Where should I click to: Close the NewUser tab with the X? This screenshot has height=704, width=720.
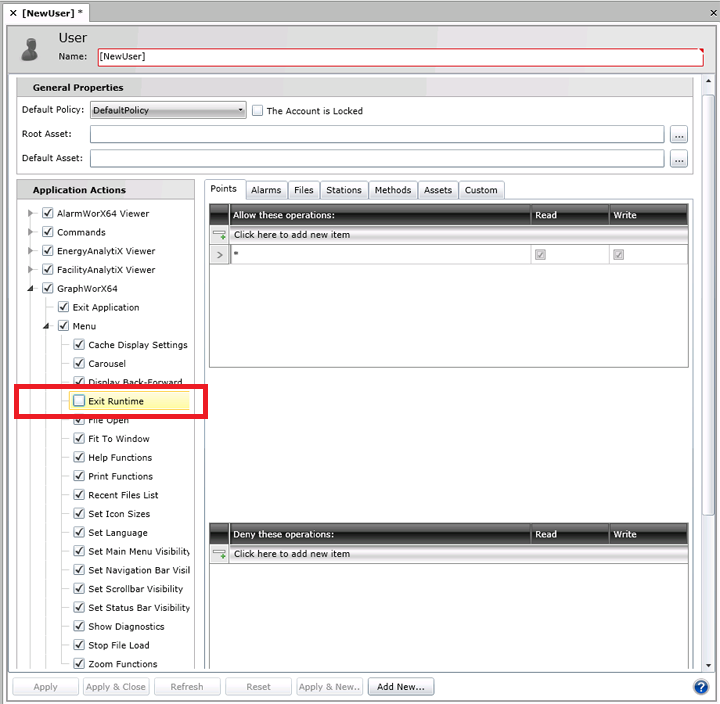coord(12,12)
